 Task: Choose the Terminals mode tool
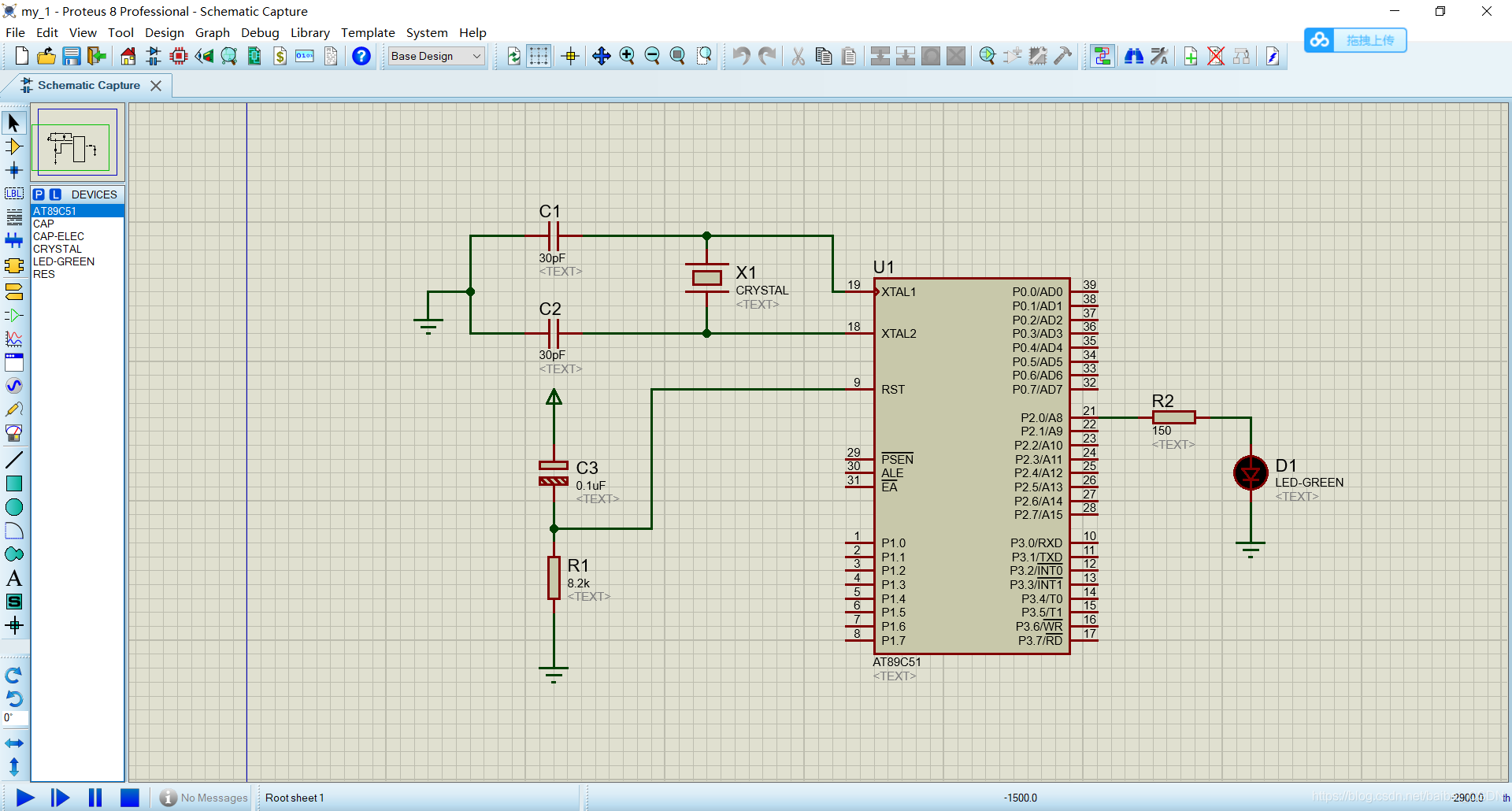pyautogui.click(x=13, y=292)
